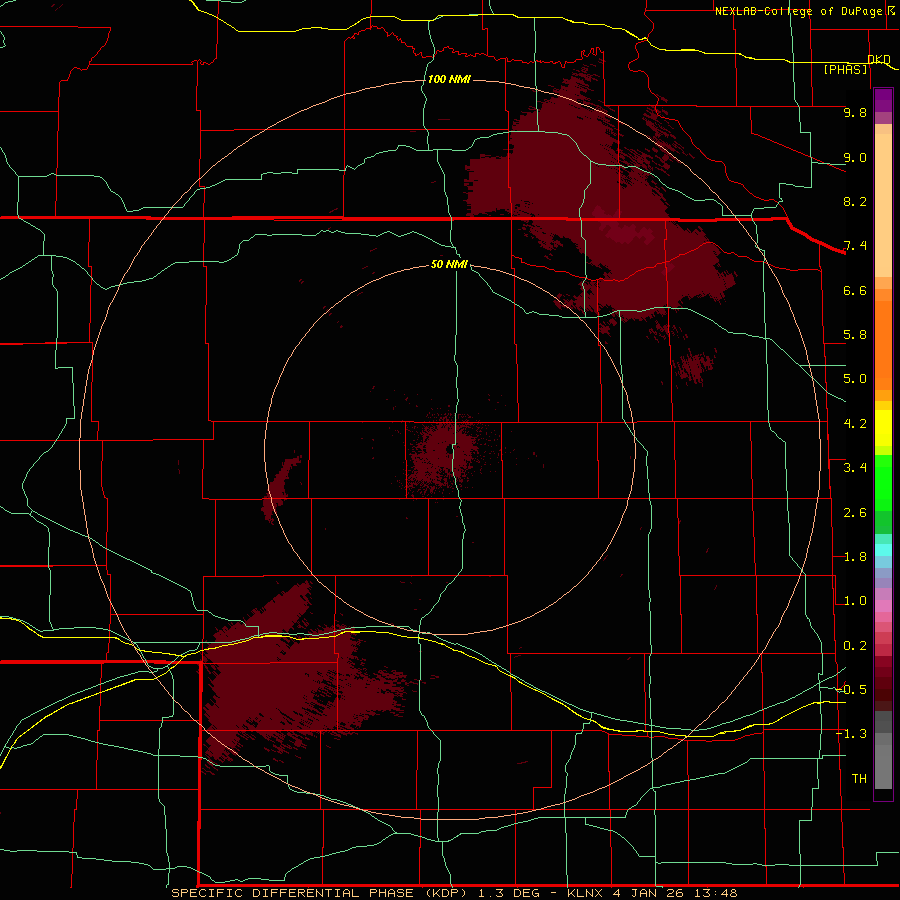Viewport: 900px width, 900px height.
Task: Click the DKD label above the legend
Action: coord(879,59)
